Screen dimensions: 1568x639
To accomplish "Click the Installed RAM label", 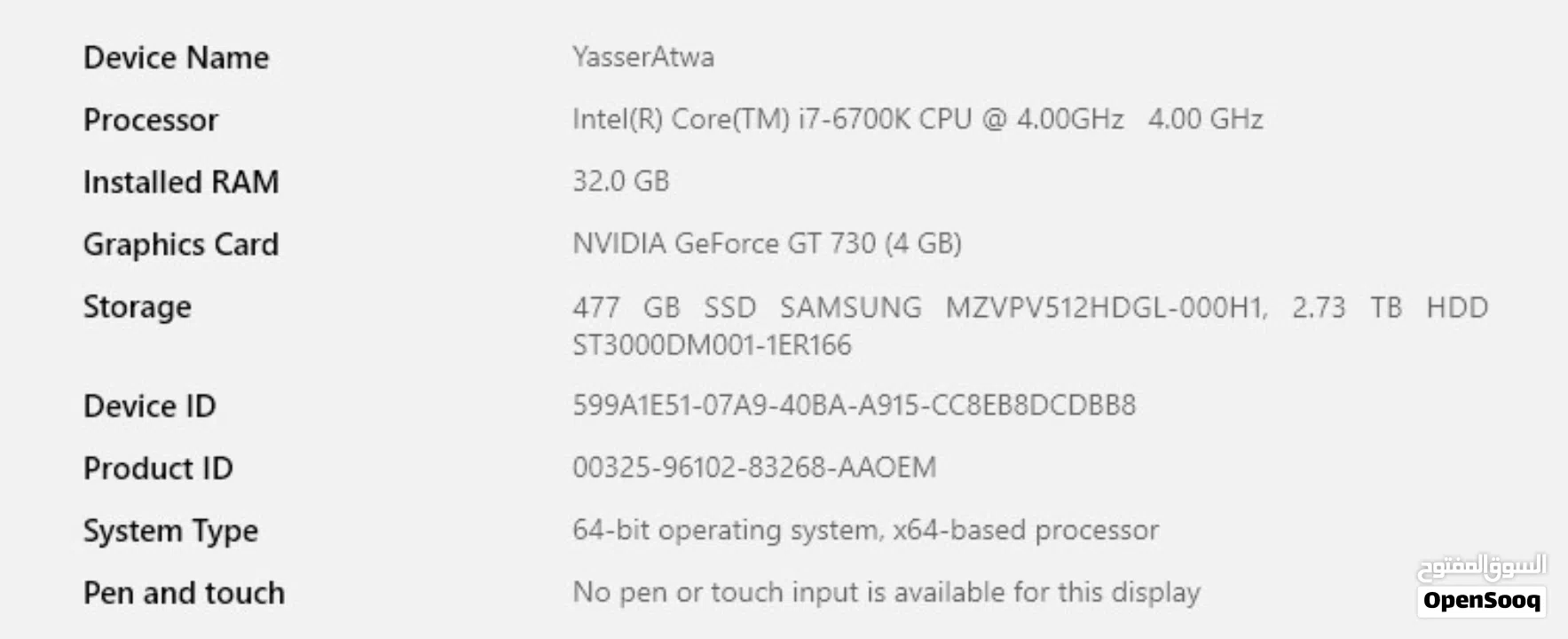I will [181, 182].
